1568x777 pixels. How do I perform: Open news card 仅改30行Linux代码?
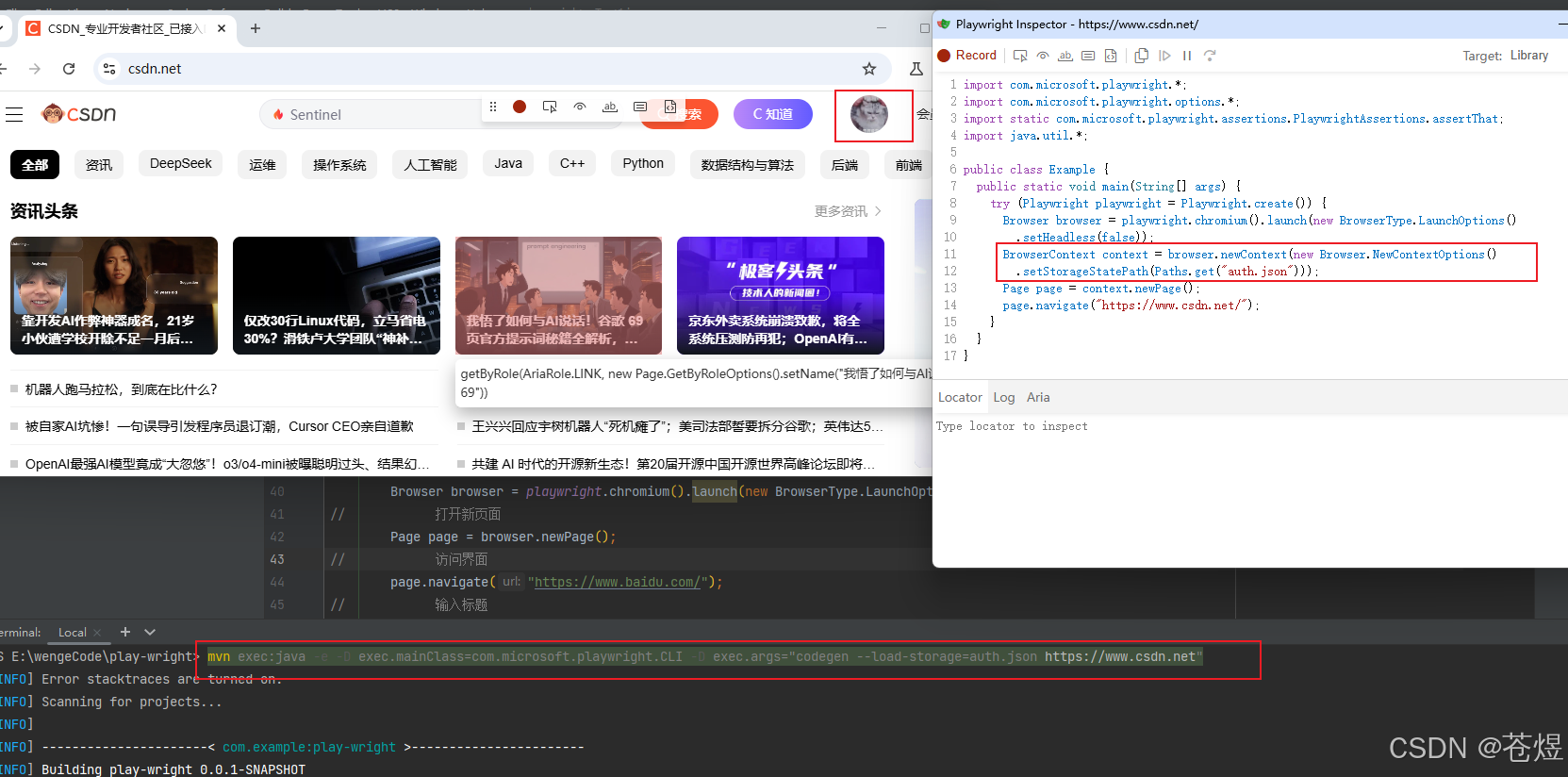[337, 295]
